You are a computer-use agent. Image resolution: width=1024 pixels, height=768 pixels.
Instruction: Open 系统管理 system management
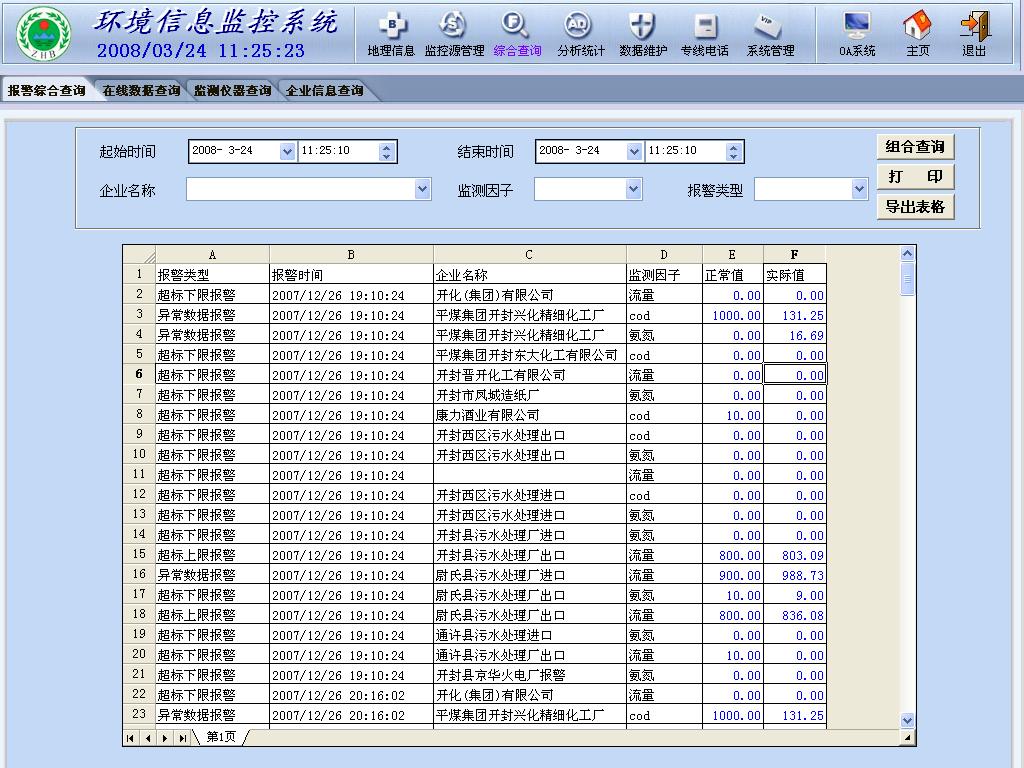pyautogui.click(x=770, y=34)
